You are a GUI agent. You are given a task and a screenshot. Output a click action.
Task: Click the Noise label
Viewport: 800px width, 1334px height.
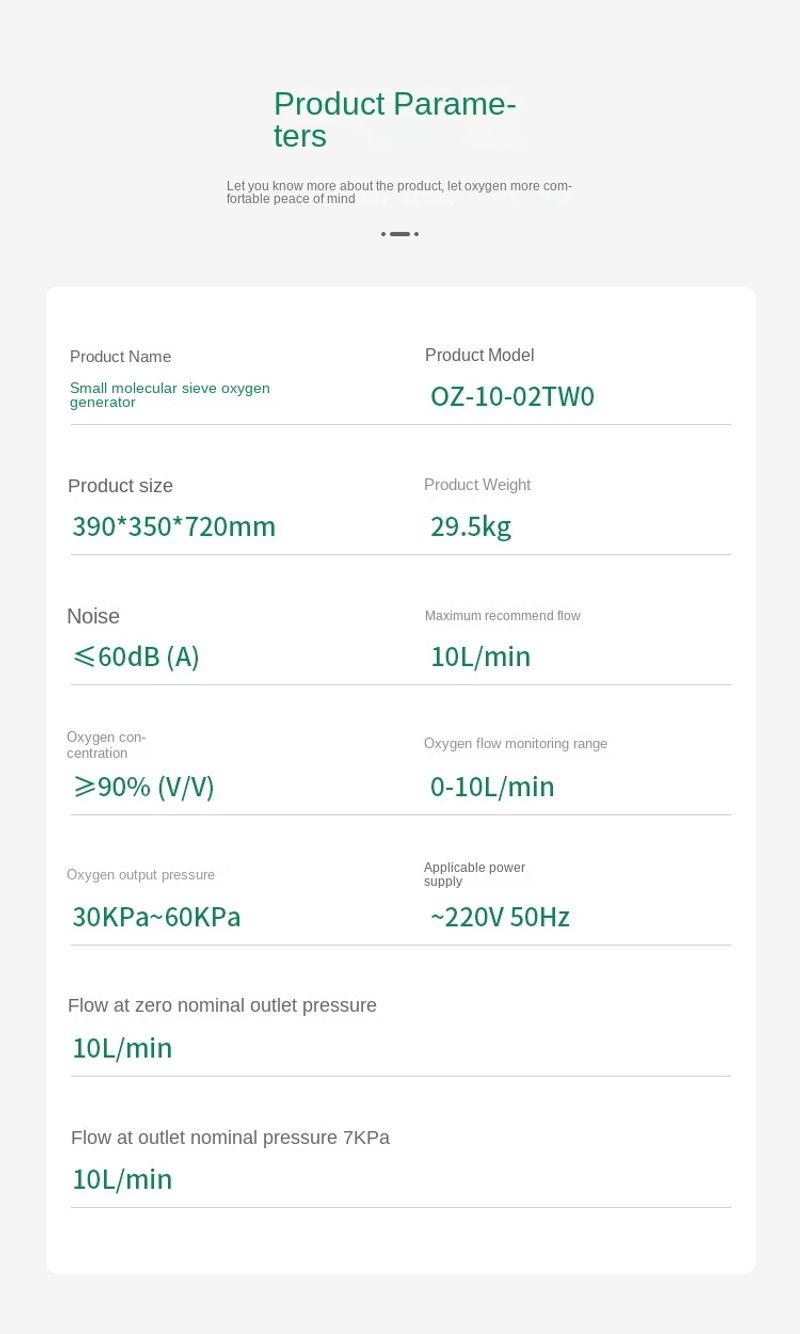[93, 616]
